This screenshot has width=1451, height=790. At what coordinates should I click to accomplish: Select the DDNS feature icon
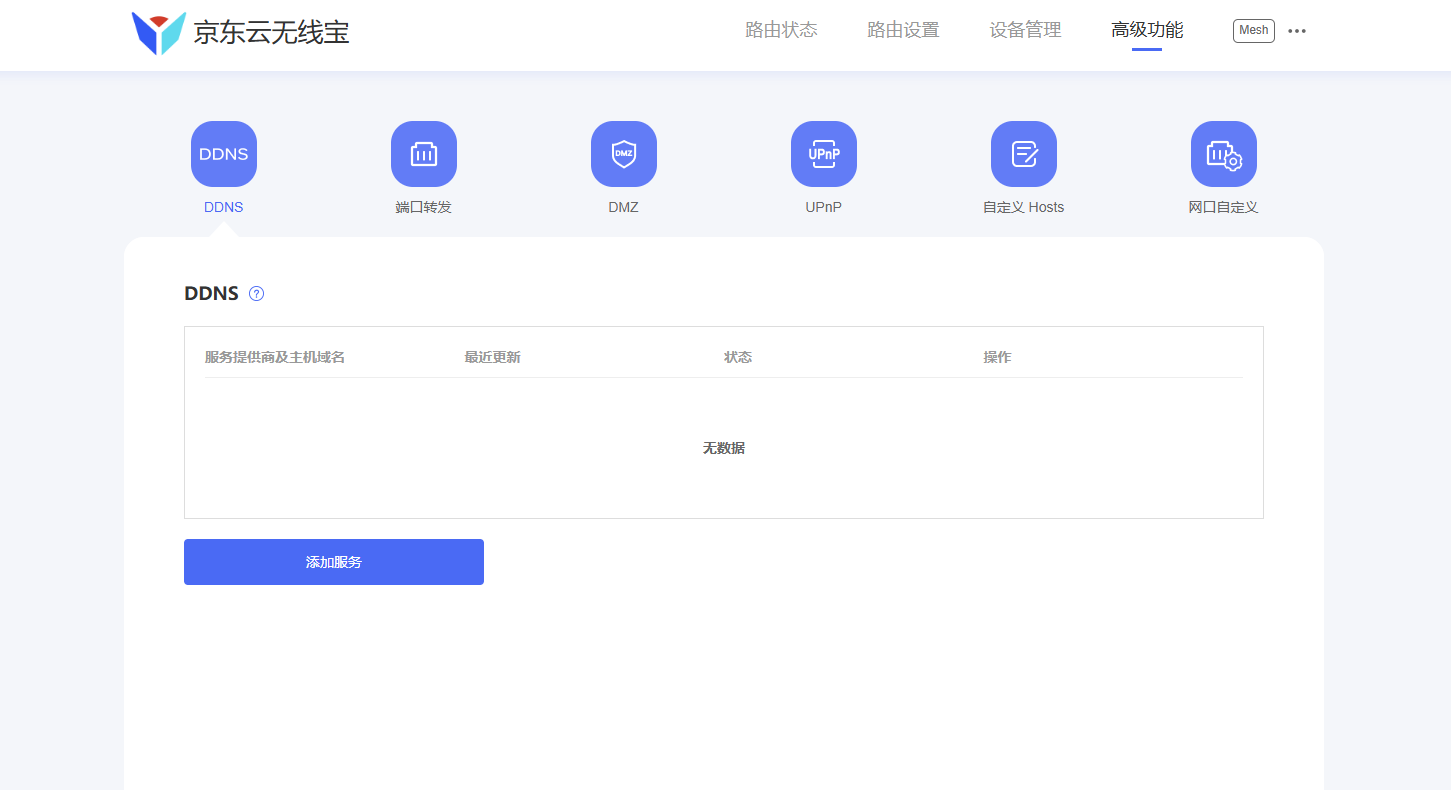tap(223, 153)
